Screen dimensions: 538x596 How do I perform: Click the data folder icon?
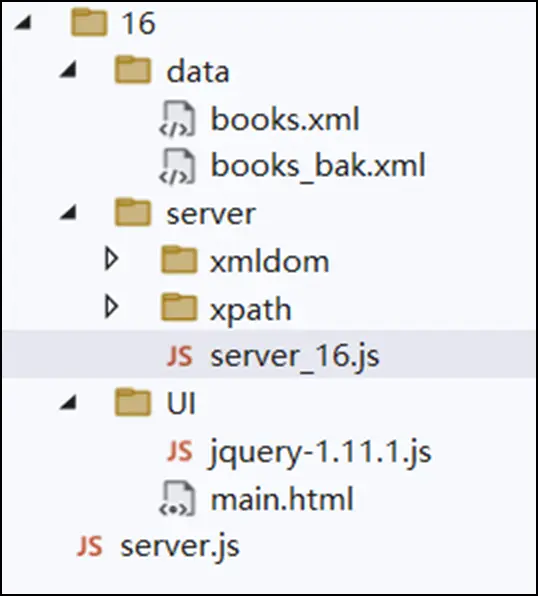click(133, 70)
